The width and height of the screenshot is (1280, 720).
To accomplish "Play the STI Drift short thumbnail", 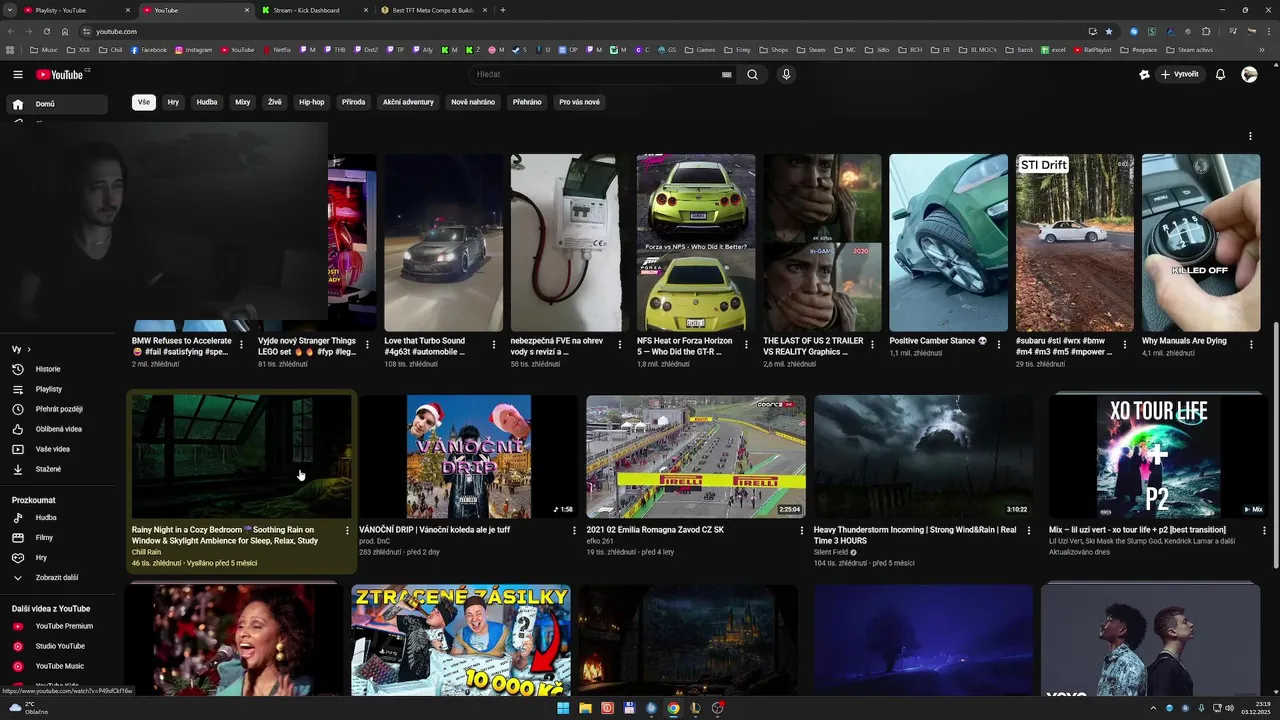I will tap(1075, 242).
